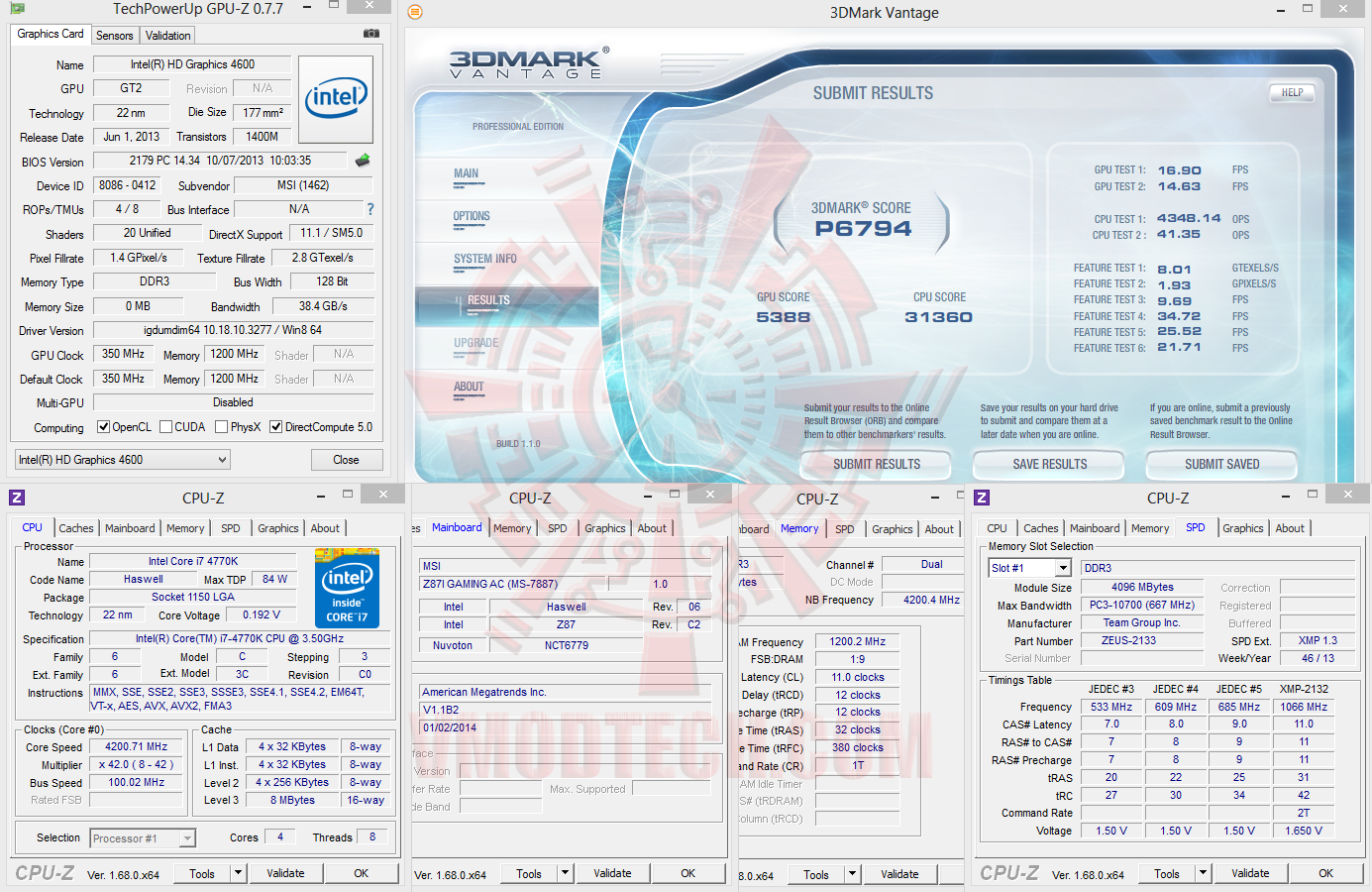This screenshot has height=892, width=1372.
Task: Open UPGRADE in the 3DMark Vantage sidebar
Action: coord(476,344)
